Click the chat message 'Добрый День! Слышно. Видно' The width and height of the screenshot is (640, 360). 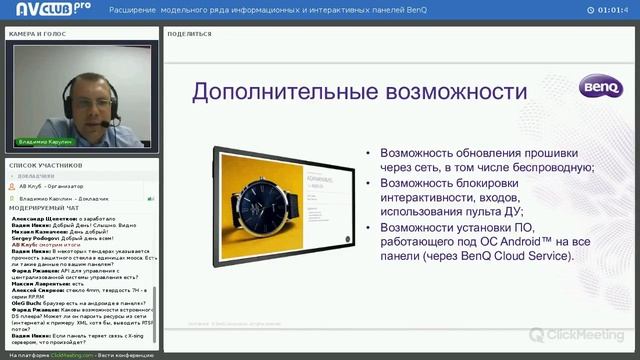74,225
